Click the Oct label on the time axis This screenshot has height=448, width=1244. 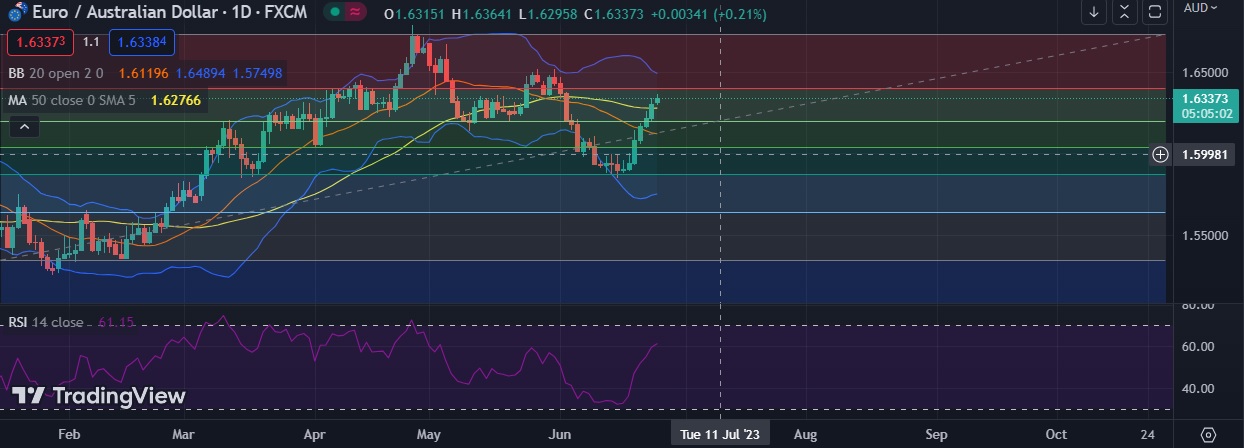pyautogui.click(x=1056, y=435)
